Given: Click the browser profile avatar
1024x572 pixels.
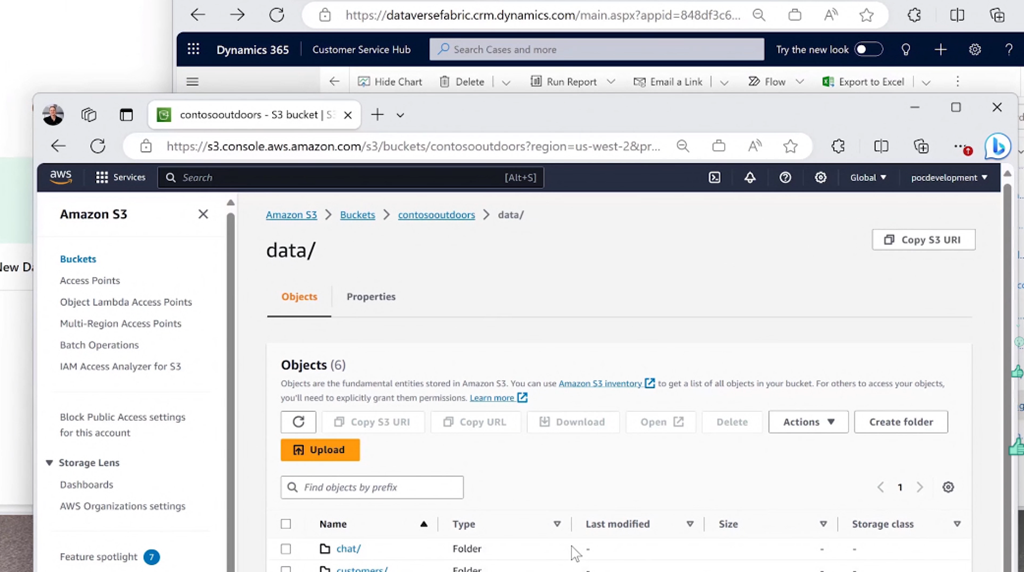Looking at the screenshot, I should coord(53,115).
